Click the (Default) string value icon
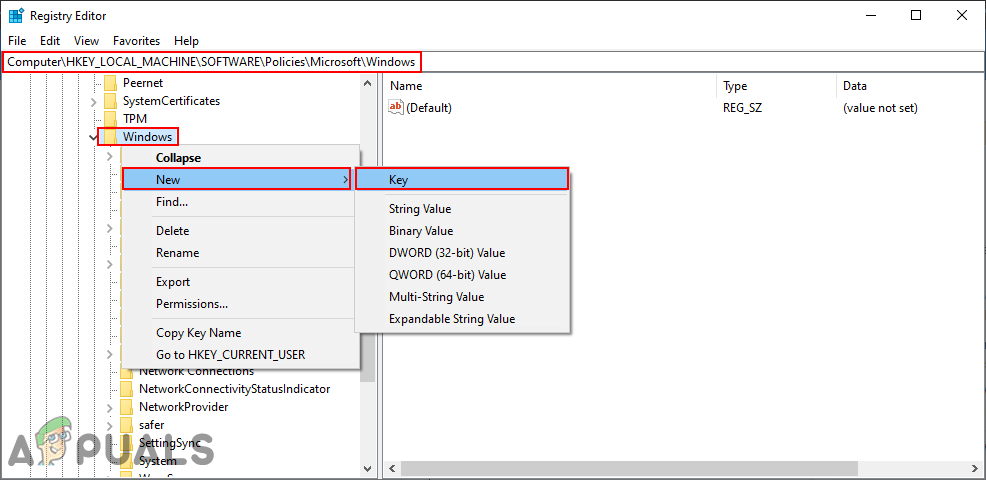This screenshot has height=480, width=986. [x=396, y=108]
